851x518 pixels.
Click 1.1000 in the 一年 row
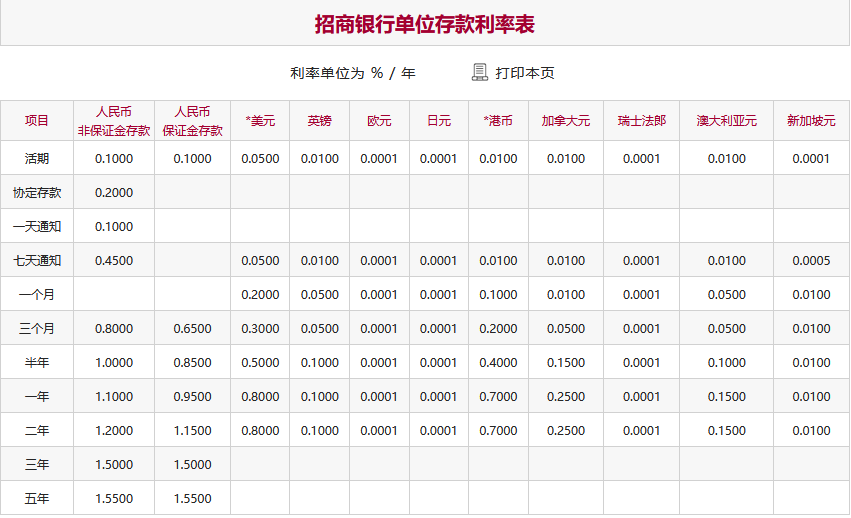(x=114, y=396)
